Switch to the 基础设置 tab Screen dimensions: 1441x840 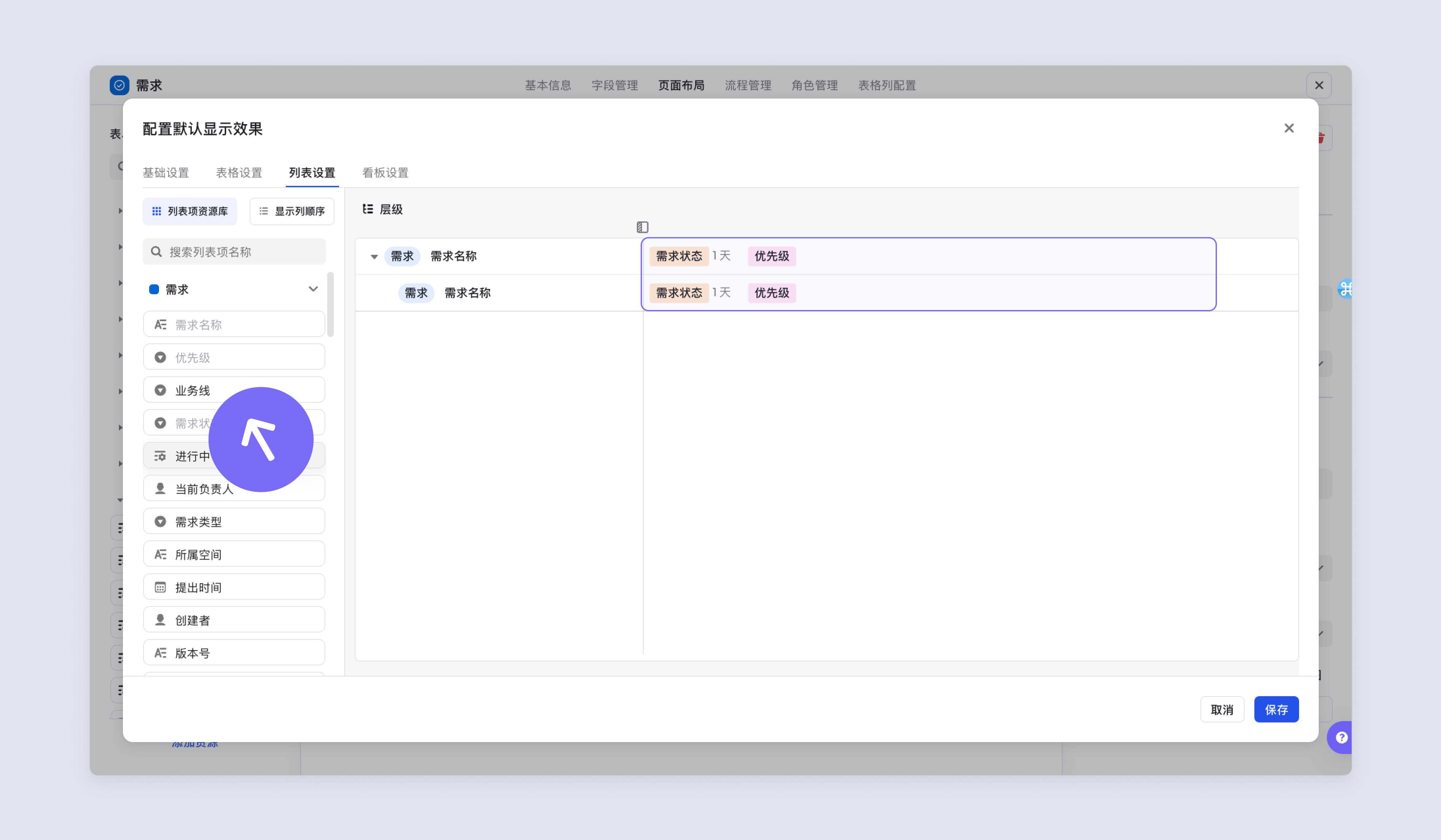tap(166, 173)
